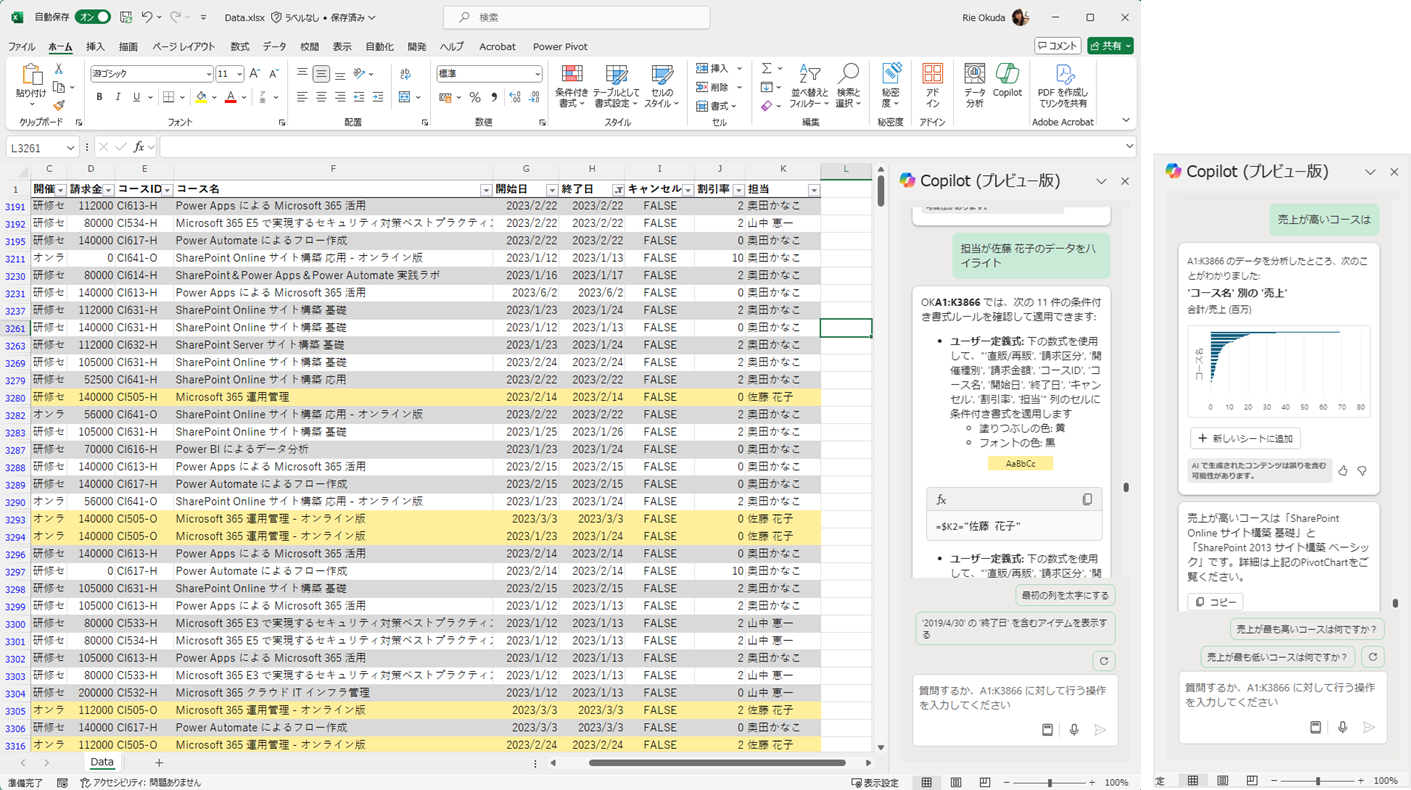
Task: Open the font size dropdown
Action: click(239, 74)
